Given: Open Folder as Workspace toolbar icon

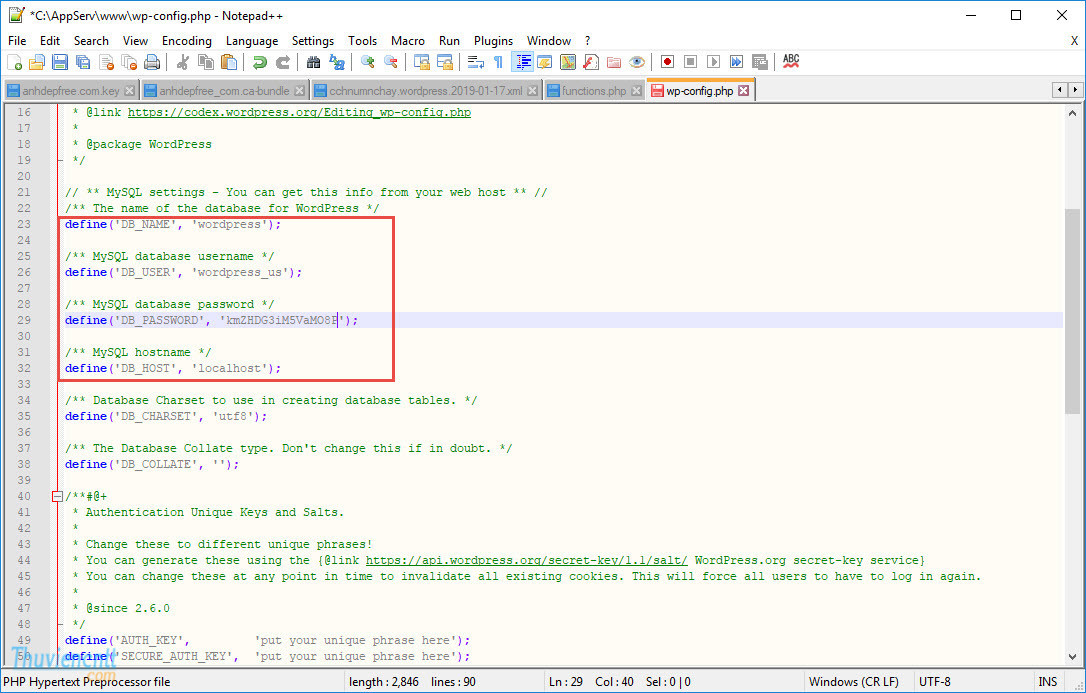Looking at the screenshot, I should click(614, 62).
